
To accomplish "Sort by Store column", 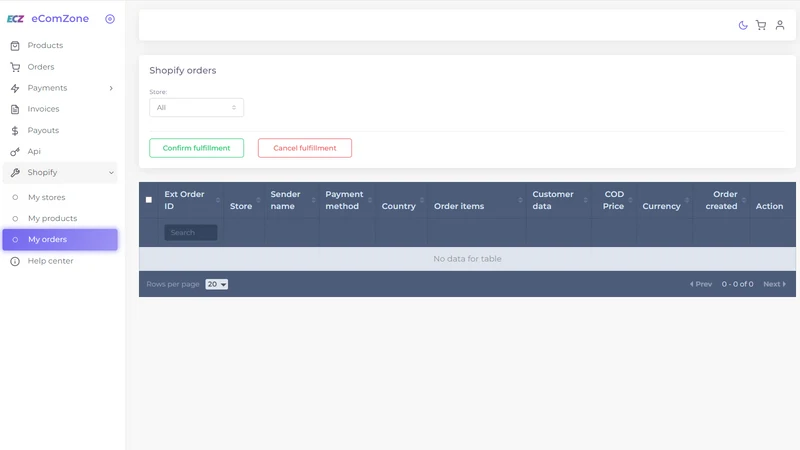I will point(258,200).
